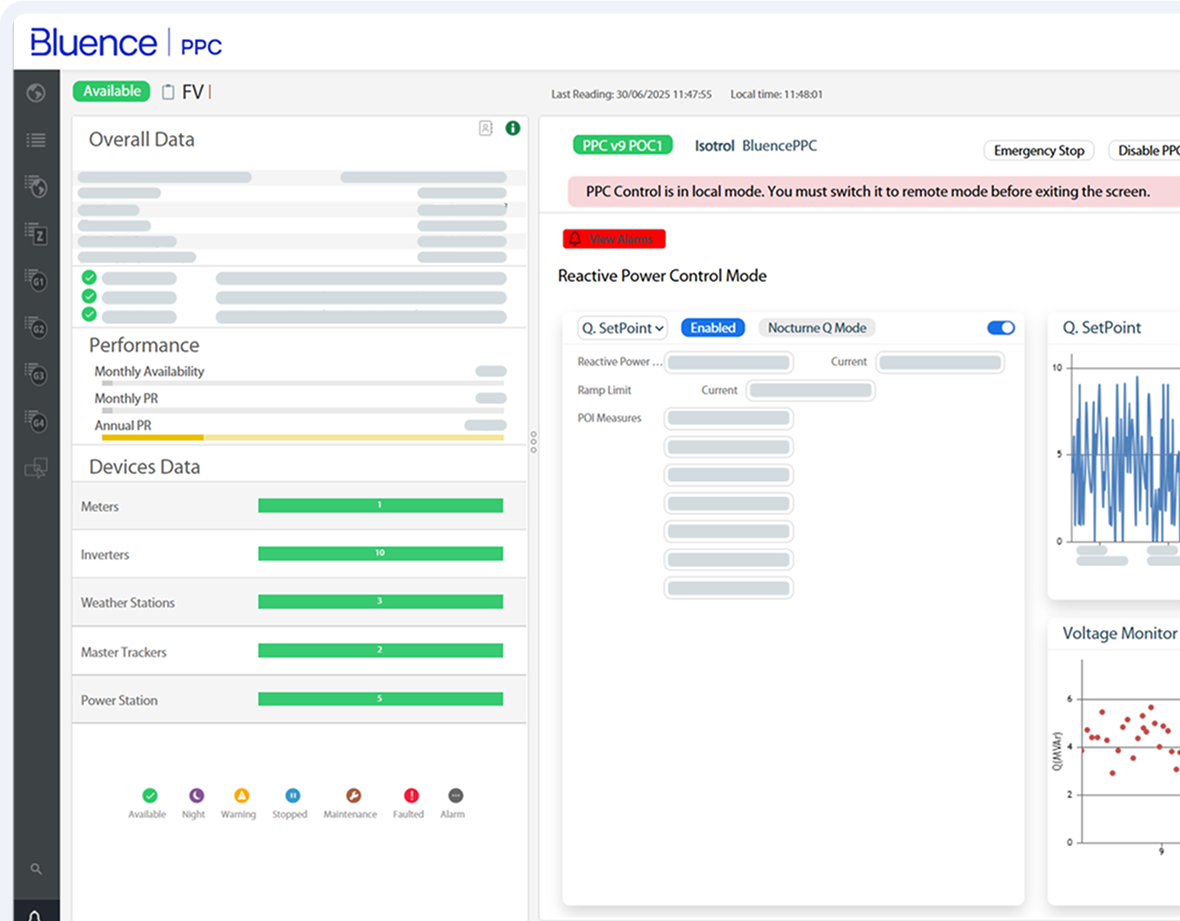
Task: Click the Nocturne Q Mode button
Action: click(x=817, y=328)
